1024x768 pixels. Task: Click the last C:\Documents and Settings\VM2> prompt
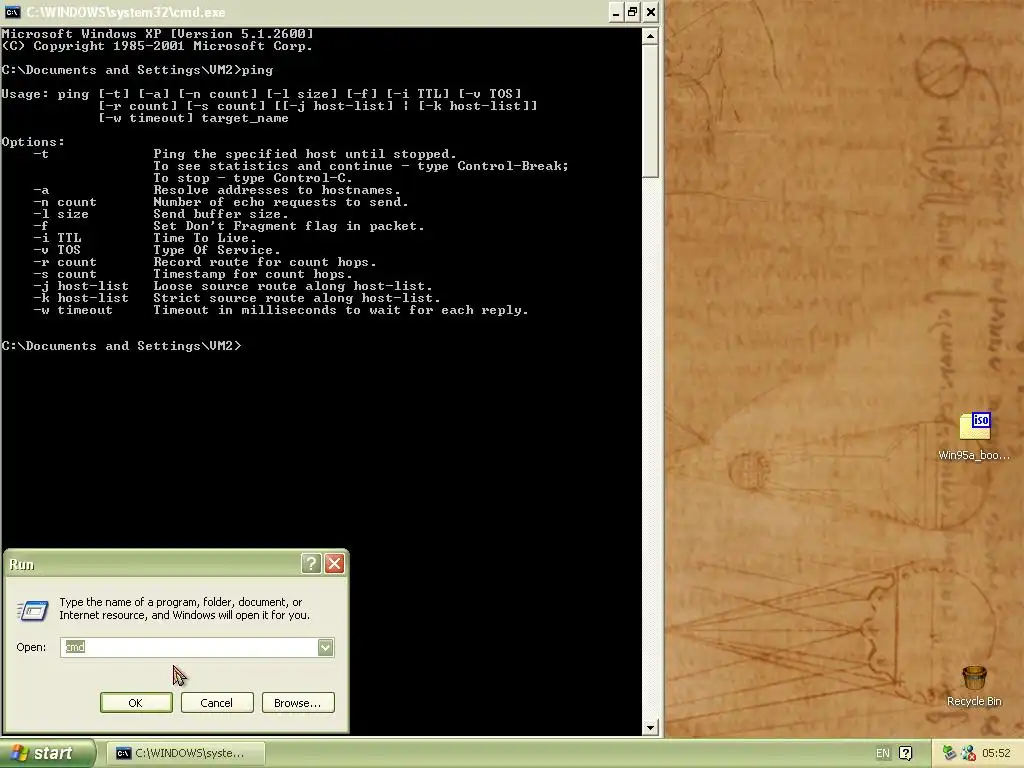(121, 346)
